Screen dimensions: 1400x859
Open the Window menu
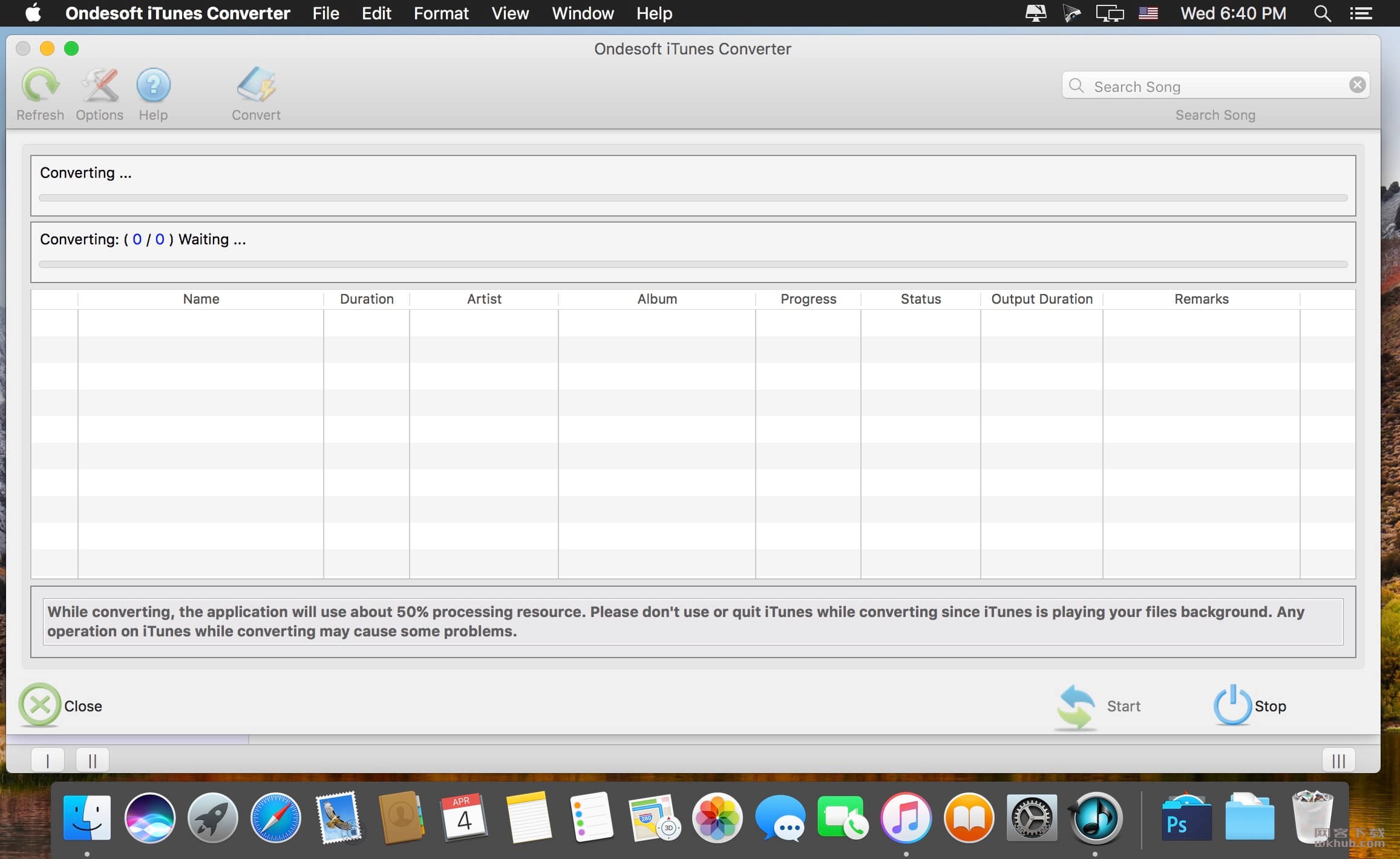(583, 13)
